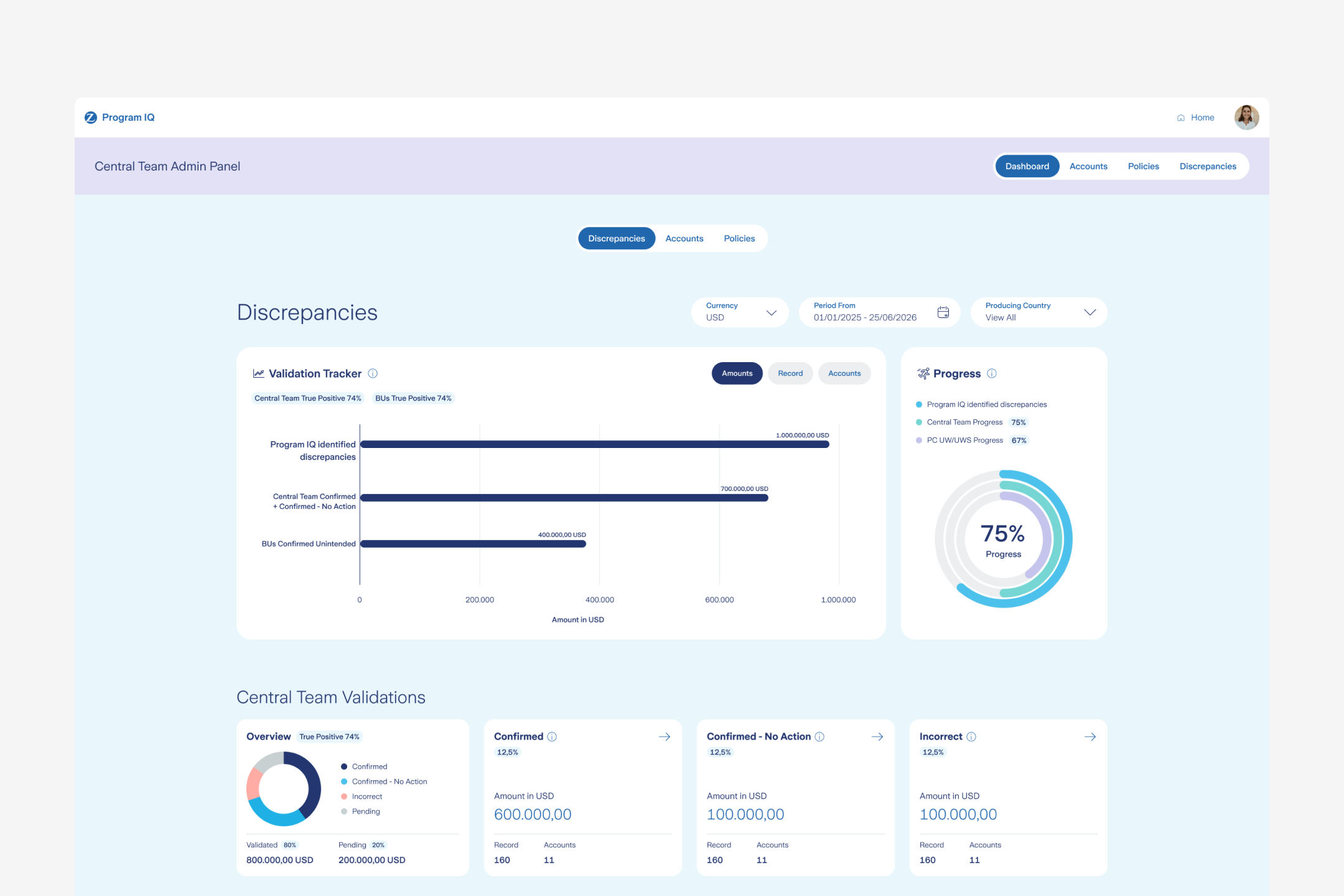
Task: Click the Overview donut chart
Action: coord(284,789)
